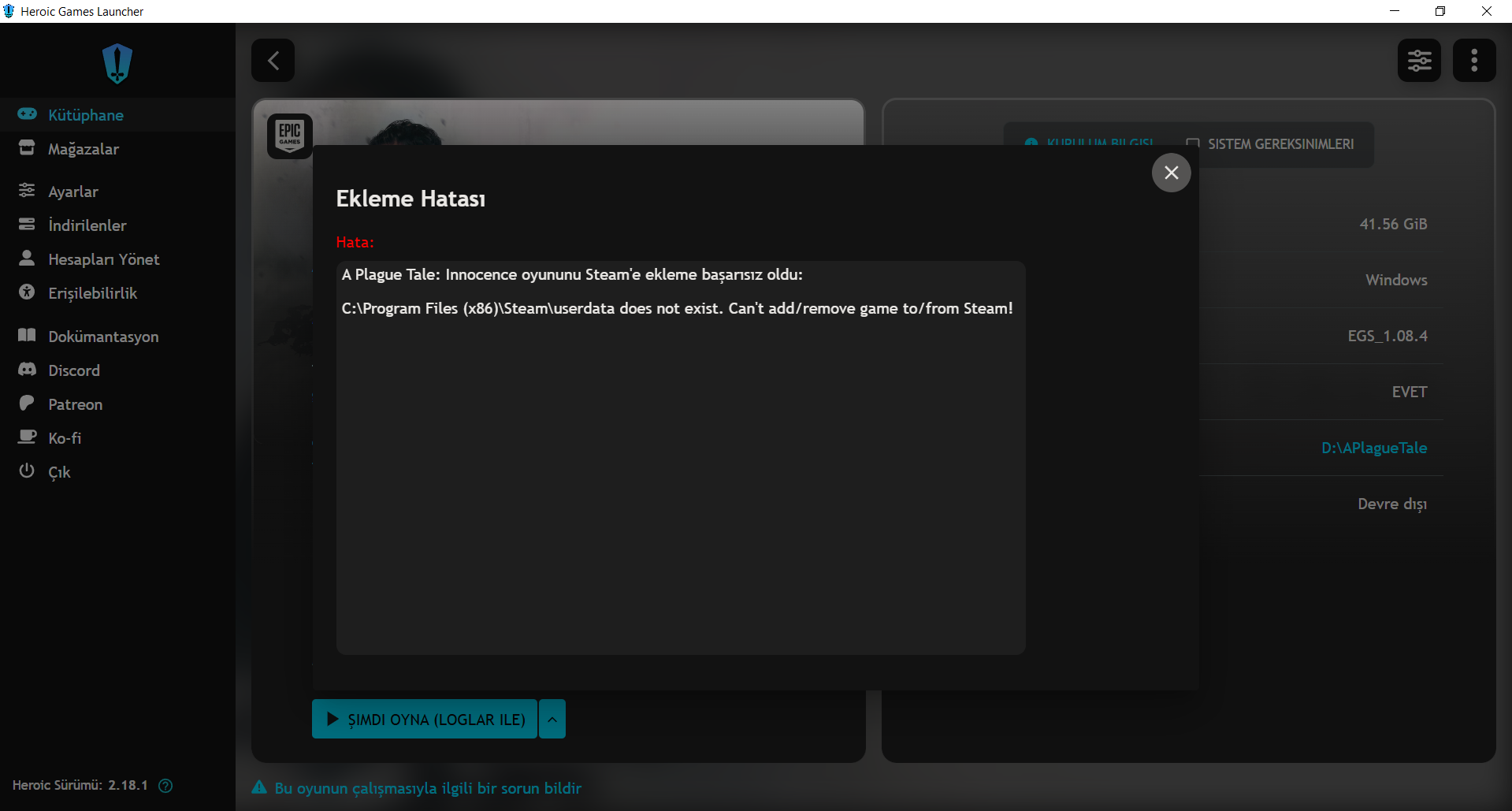The image size is (1512, 811).
Task: Open game settings sliders button
Action: 1419,61
